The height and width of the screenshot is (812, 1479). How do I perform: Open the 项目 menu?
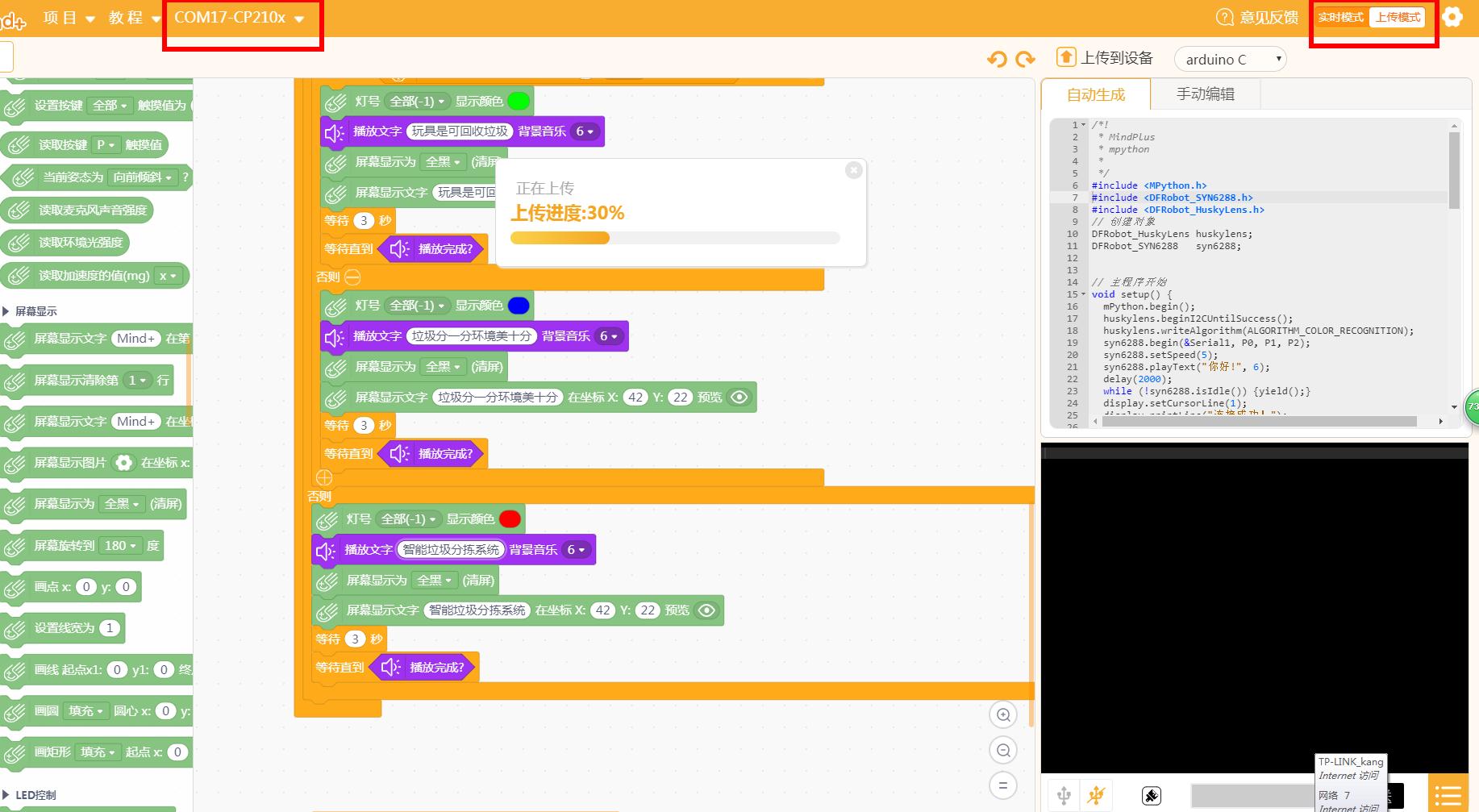coord(69,18)
